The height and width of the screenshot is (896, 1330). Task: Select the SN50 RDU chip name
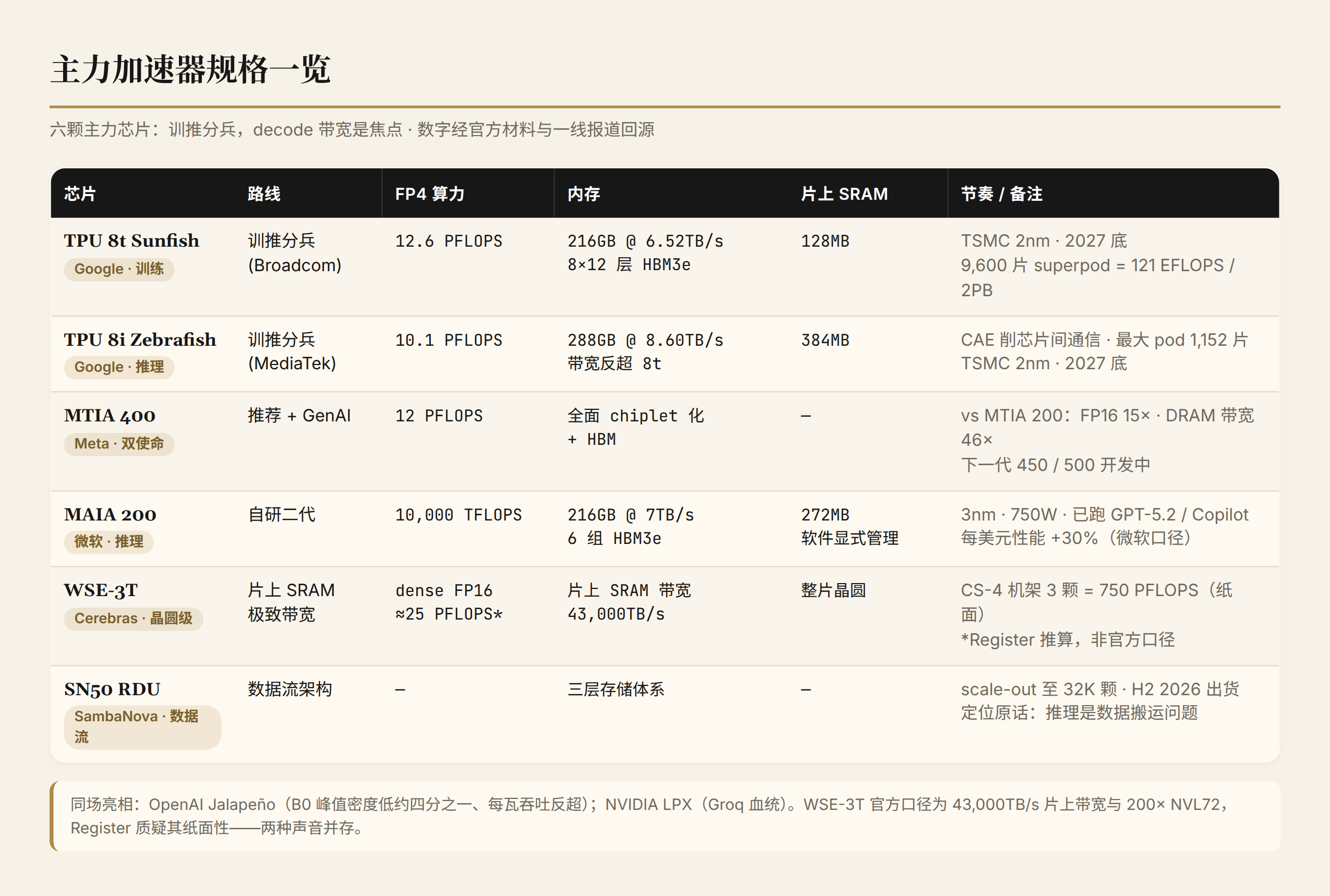[x=112, y=689]
